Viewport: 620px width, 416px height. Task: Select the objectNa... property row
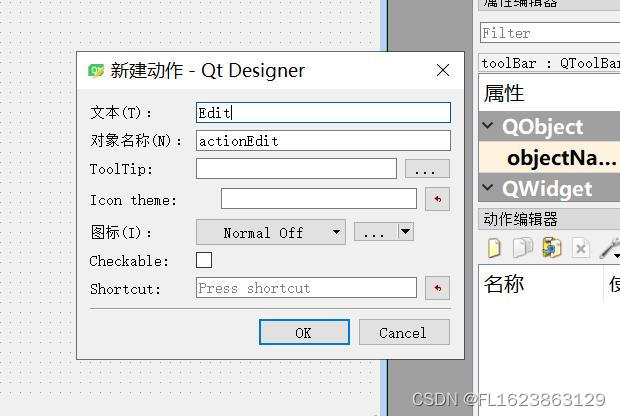point(549,158)
